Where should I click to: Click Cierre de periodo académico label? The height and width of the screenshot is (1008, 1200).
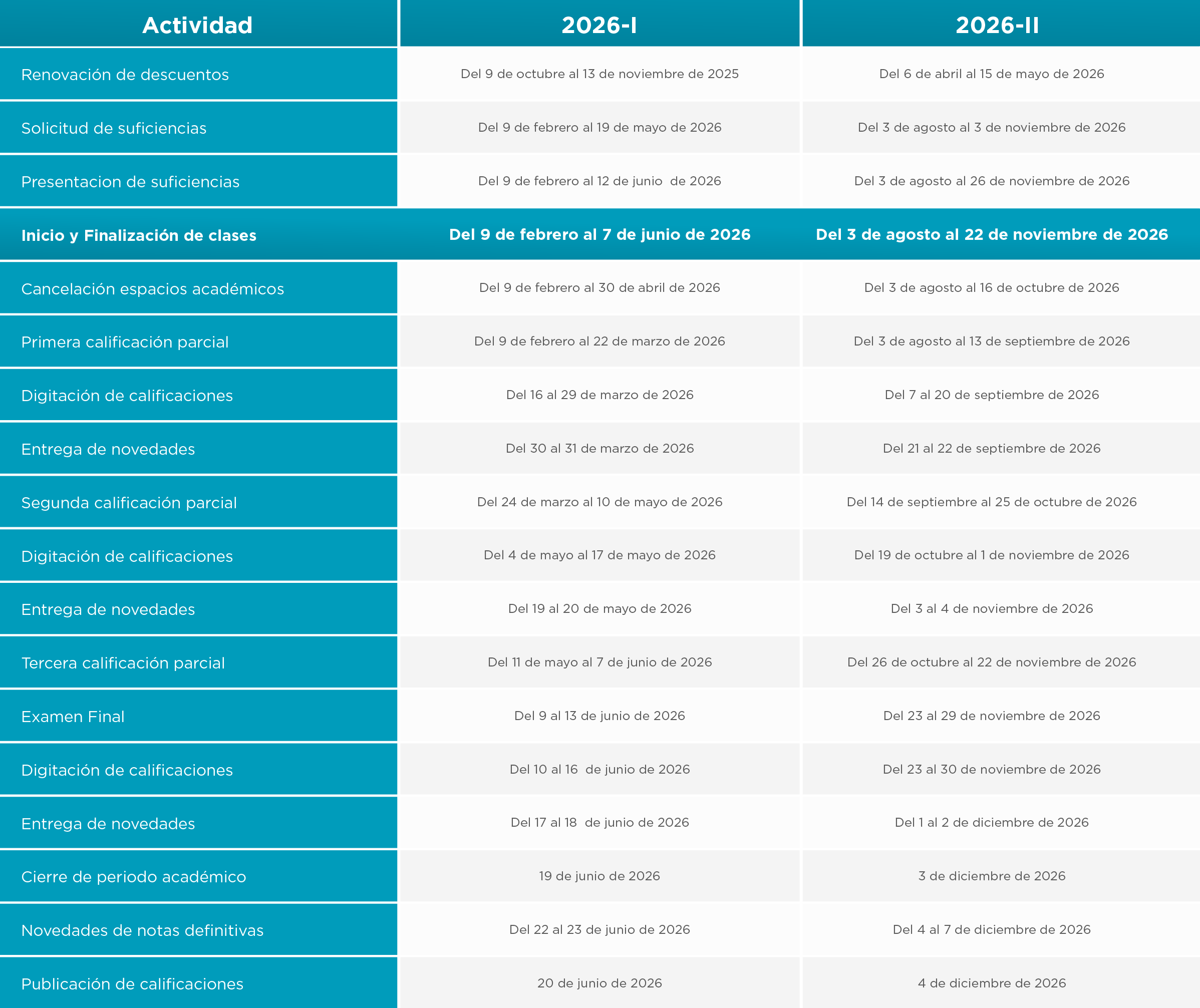[x=134, y=877]
